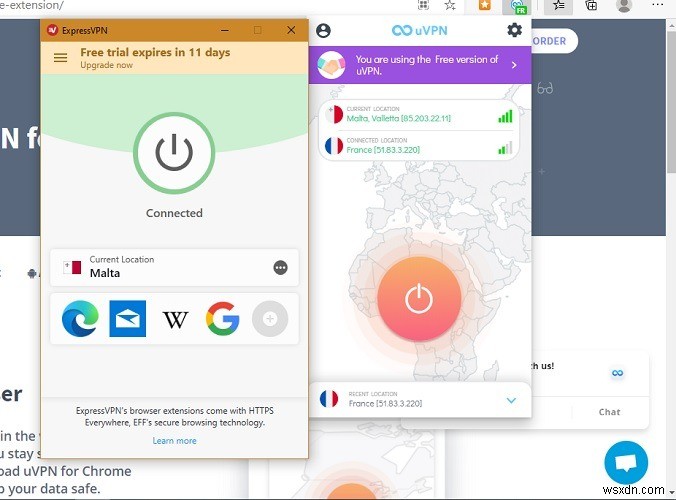Open the Google shortcut in ExpressVPN

[222, 319]
